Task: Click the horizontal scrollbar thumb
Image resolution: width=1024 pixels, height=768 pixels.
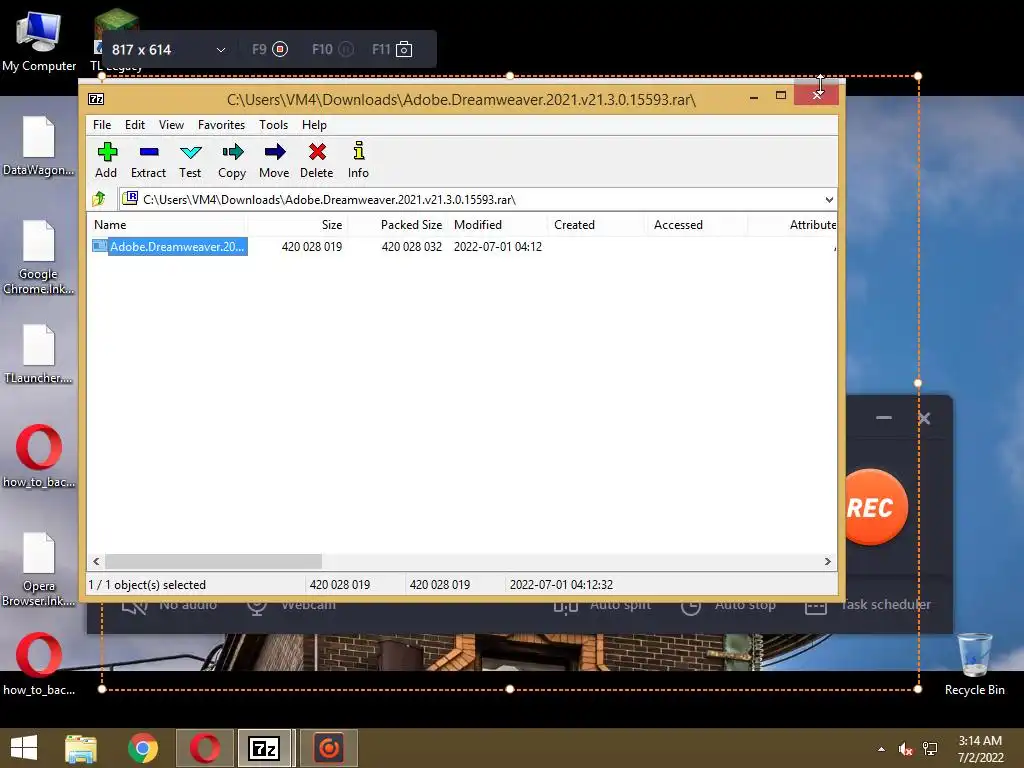Action: tap(214, 562)
